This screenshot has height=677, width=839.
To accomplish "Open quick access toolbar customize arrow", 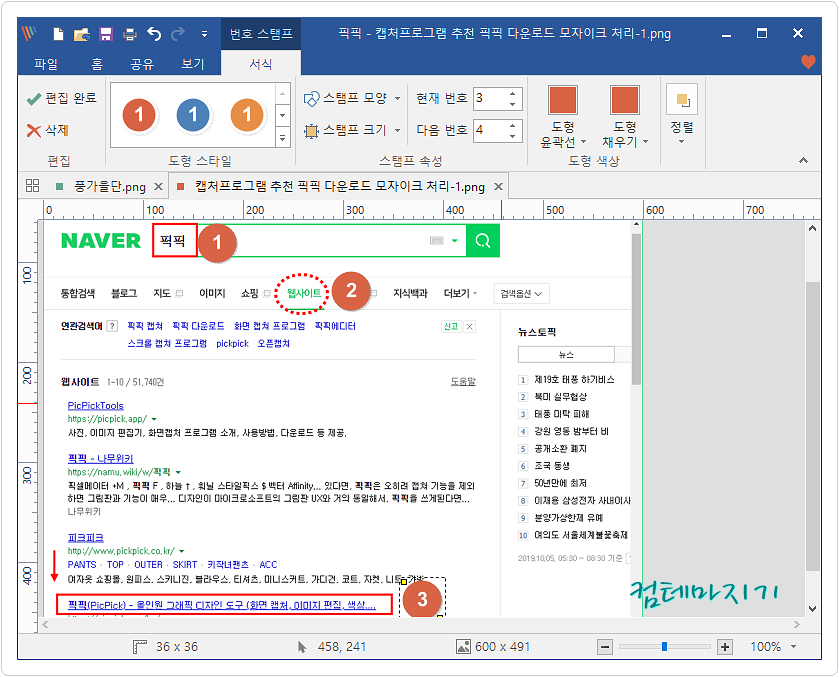I will click(204, 34).
